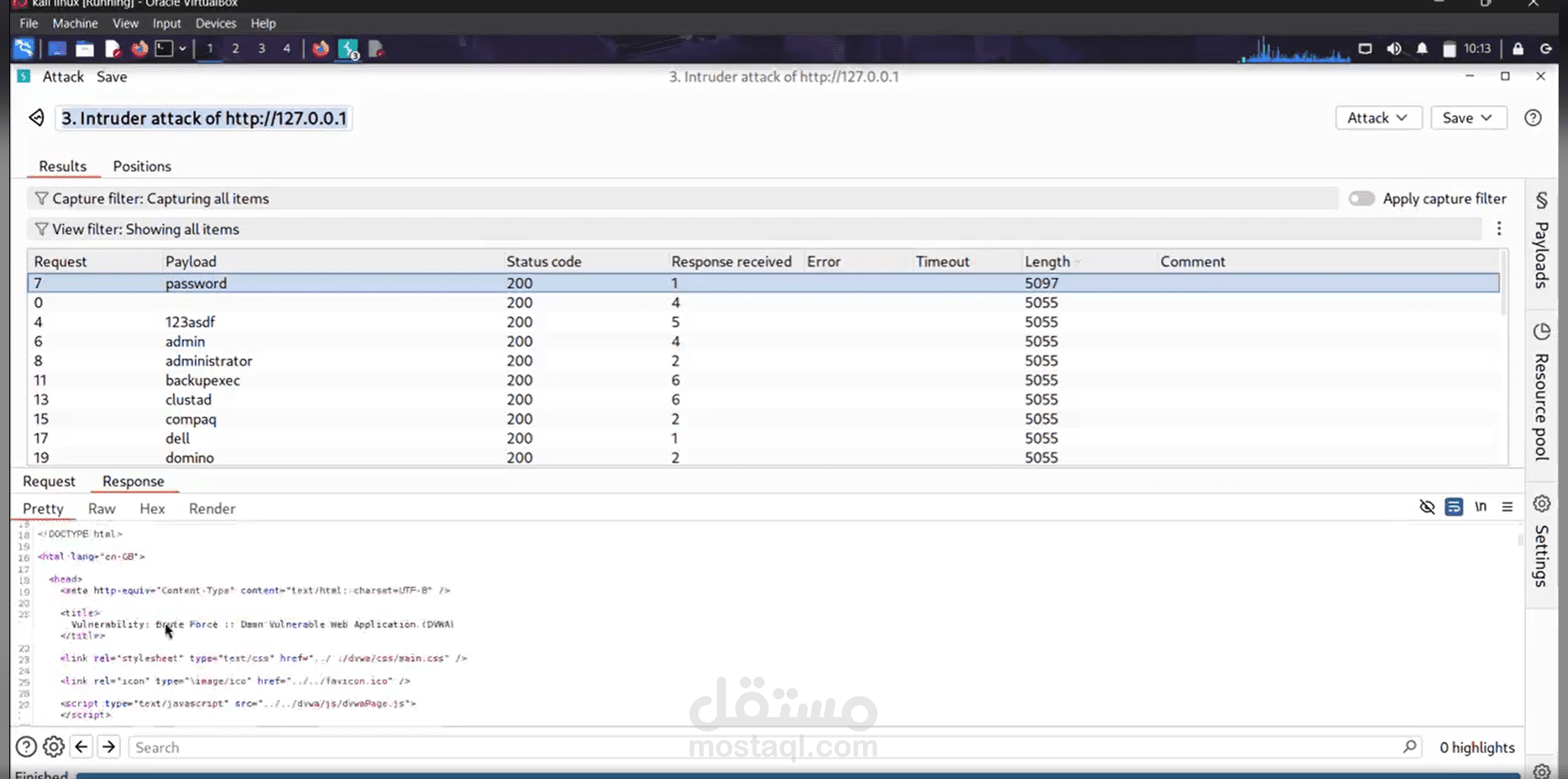Click the volume speaker icon
This screenshot has width=1568, height=779.
point(1394,49)
